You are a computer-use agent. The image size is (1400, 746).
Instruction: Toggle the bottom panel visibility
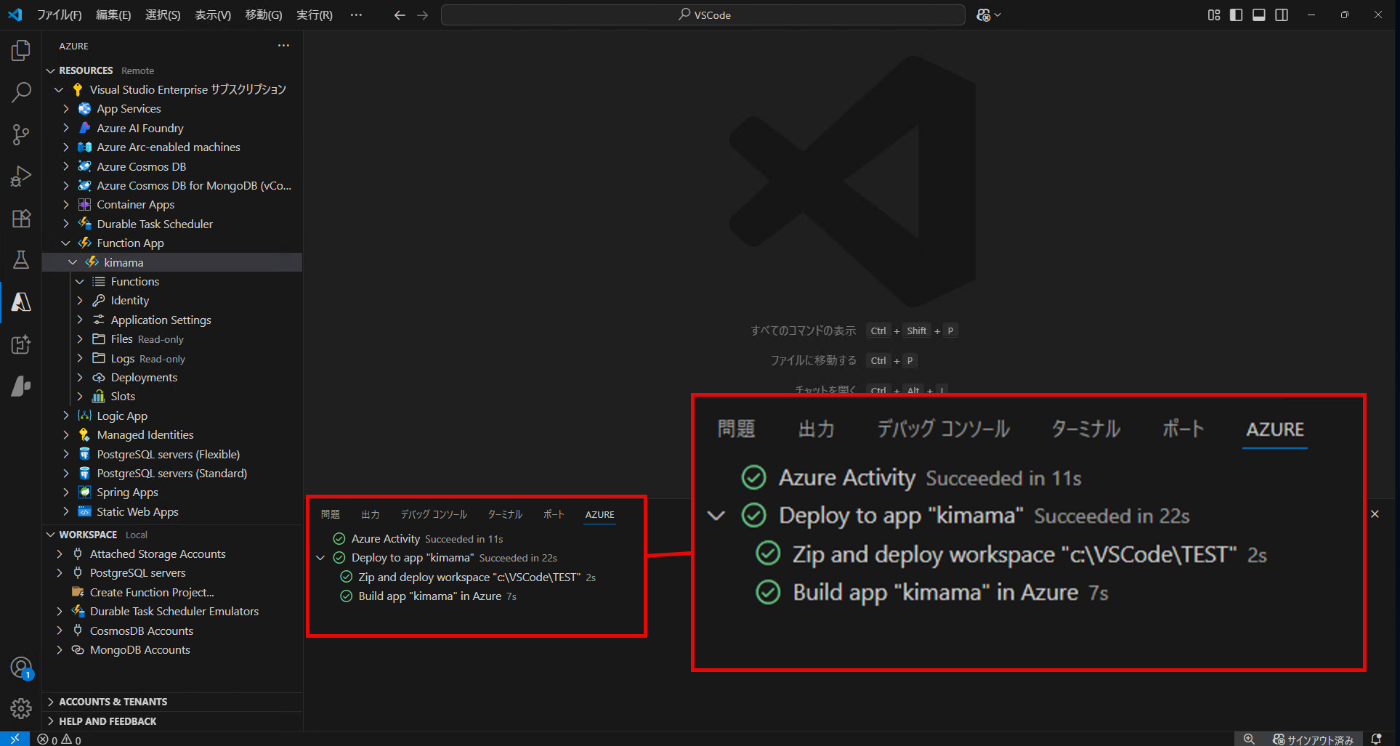pyautogui.click(x=1259, y=15)
